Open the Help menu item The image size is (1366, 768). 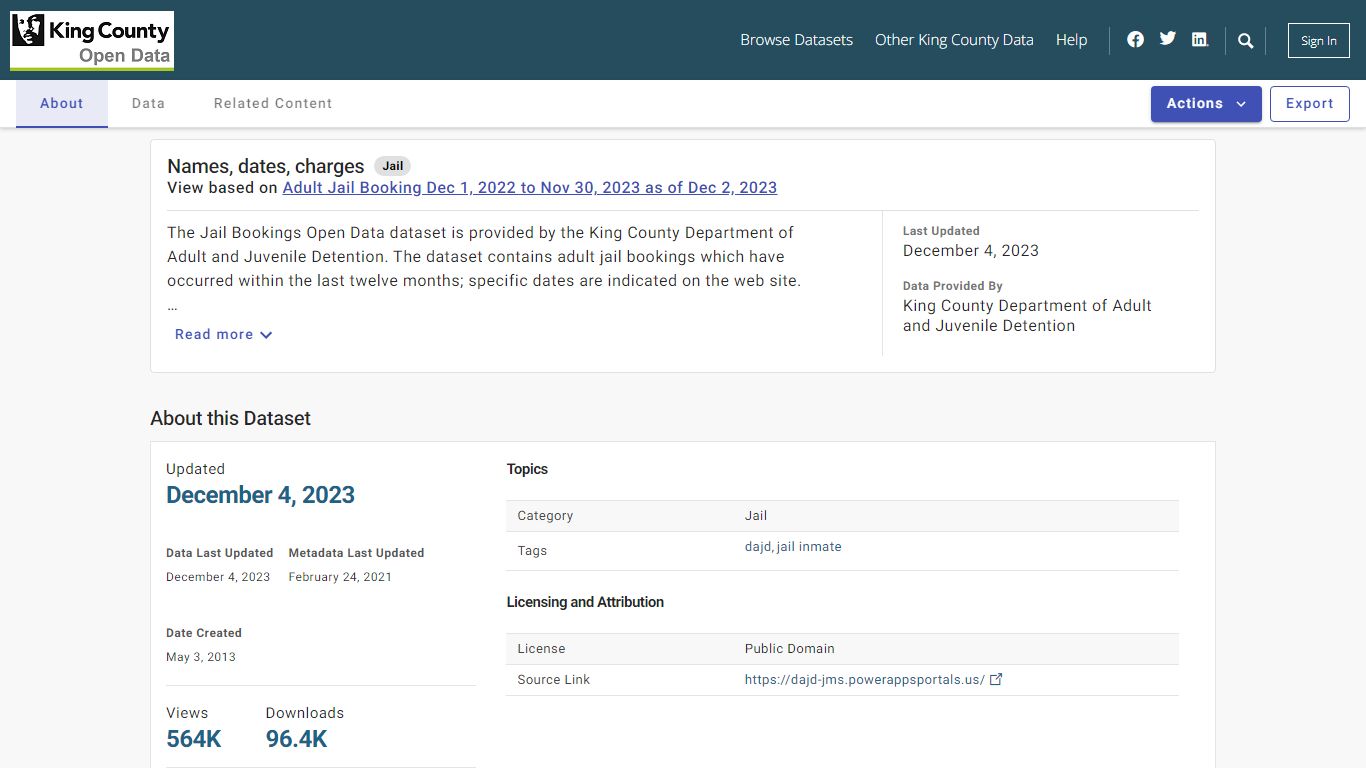[1071, 40]
